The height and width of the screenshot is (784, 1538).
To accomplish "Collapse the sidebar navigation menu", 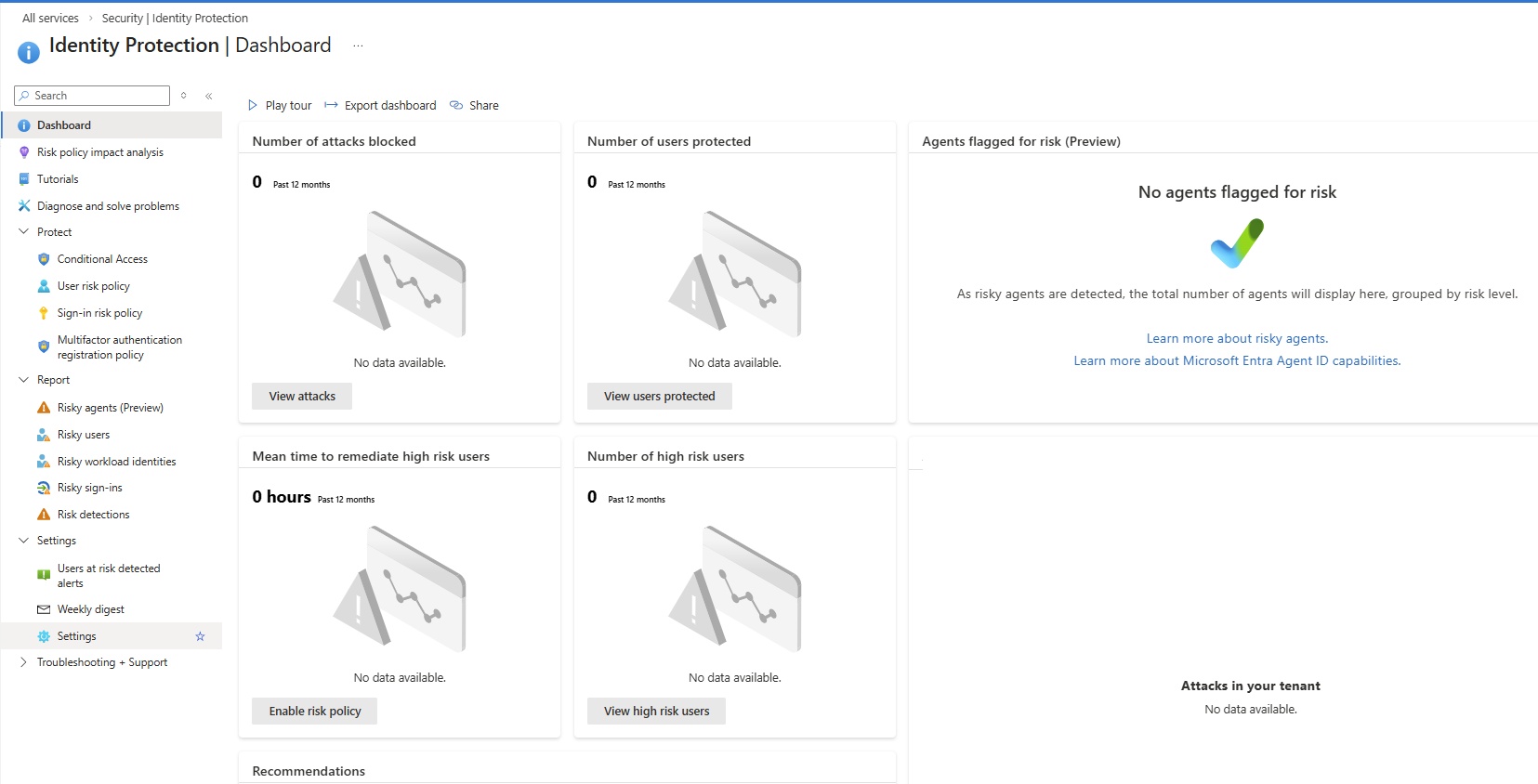I will (x=209, y=96).
